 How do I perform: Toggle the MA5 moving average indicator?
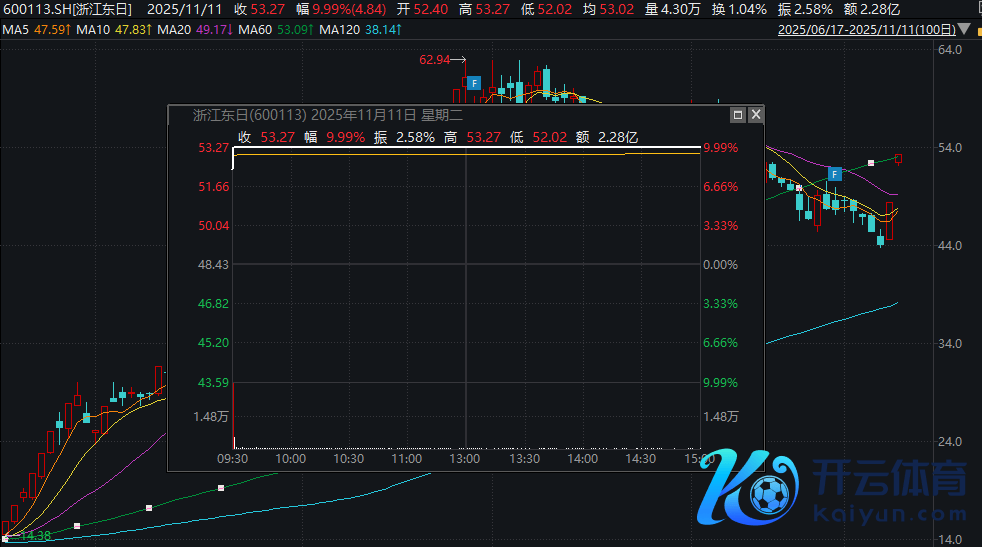click(x=36, y=29)
